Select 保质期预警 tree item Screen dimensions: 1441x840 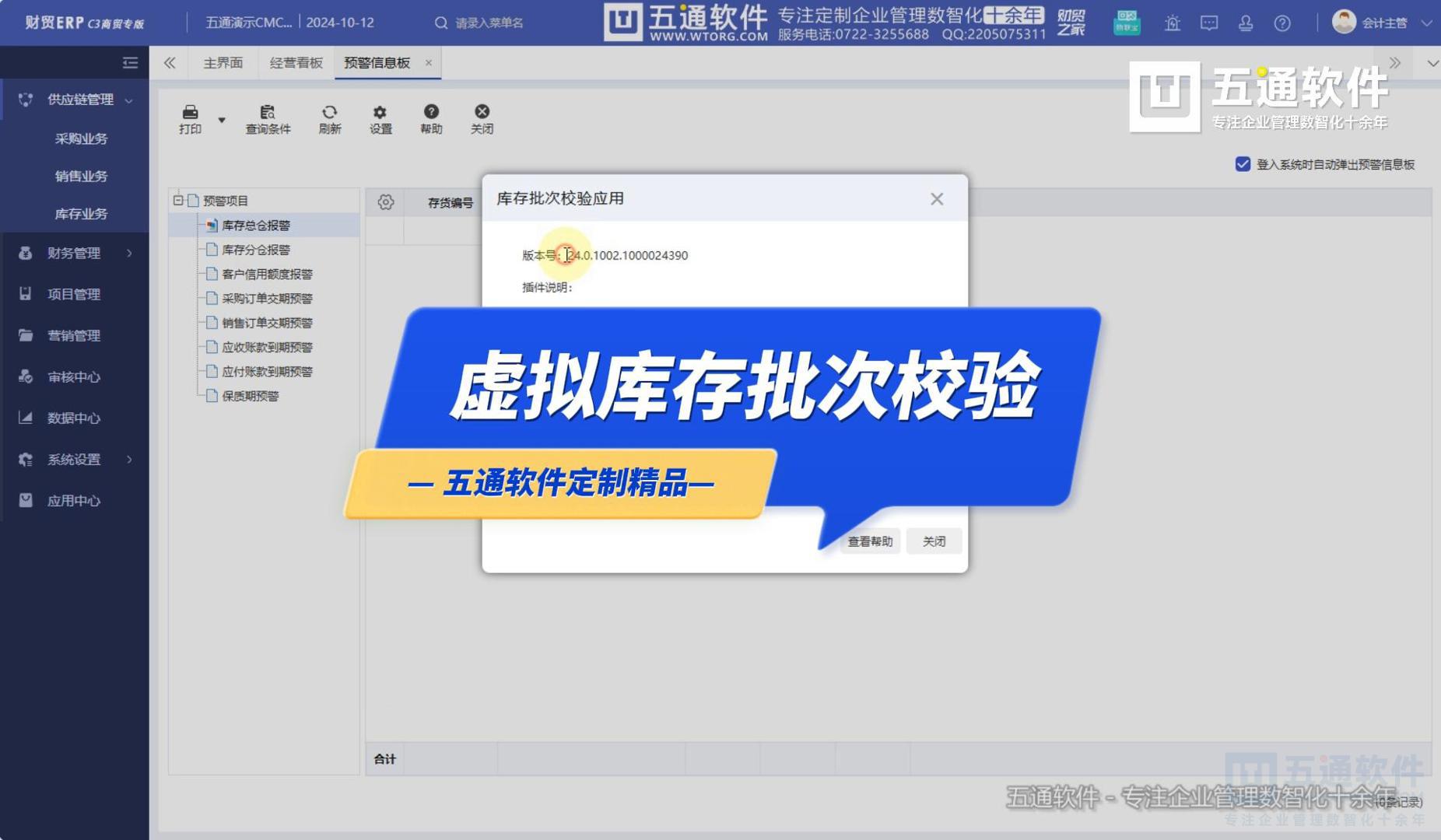click(251, 396)
